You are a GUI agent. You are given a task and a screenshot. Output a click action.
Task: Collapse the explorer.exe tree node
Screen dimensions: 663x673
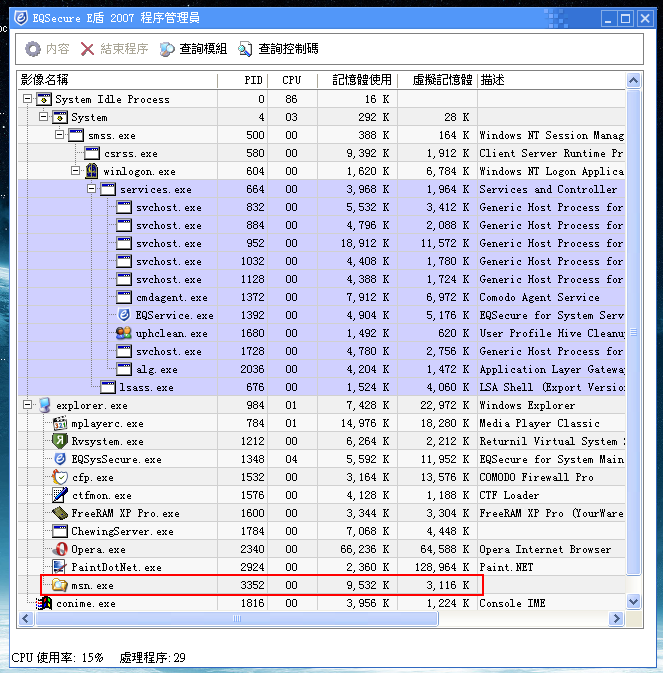pyautogui.click(x=27, y=405)
